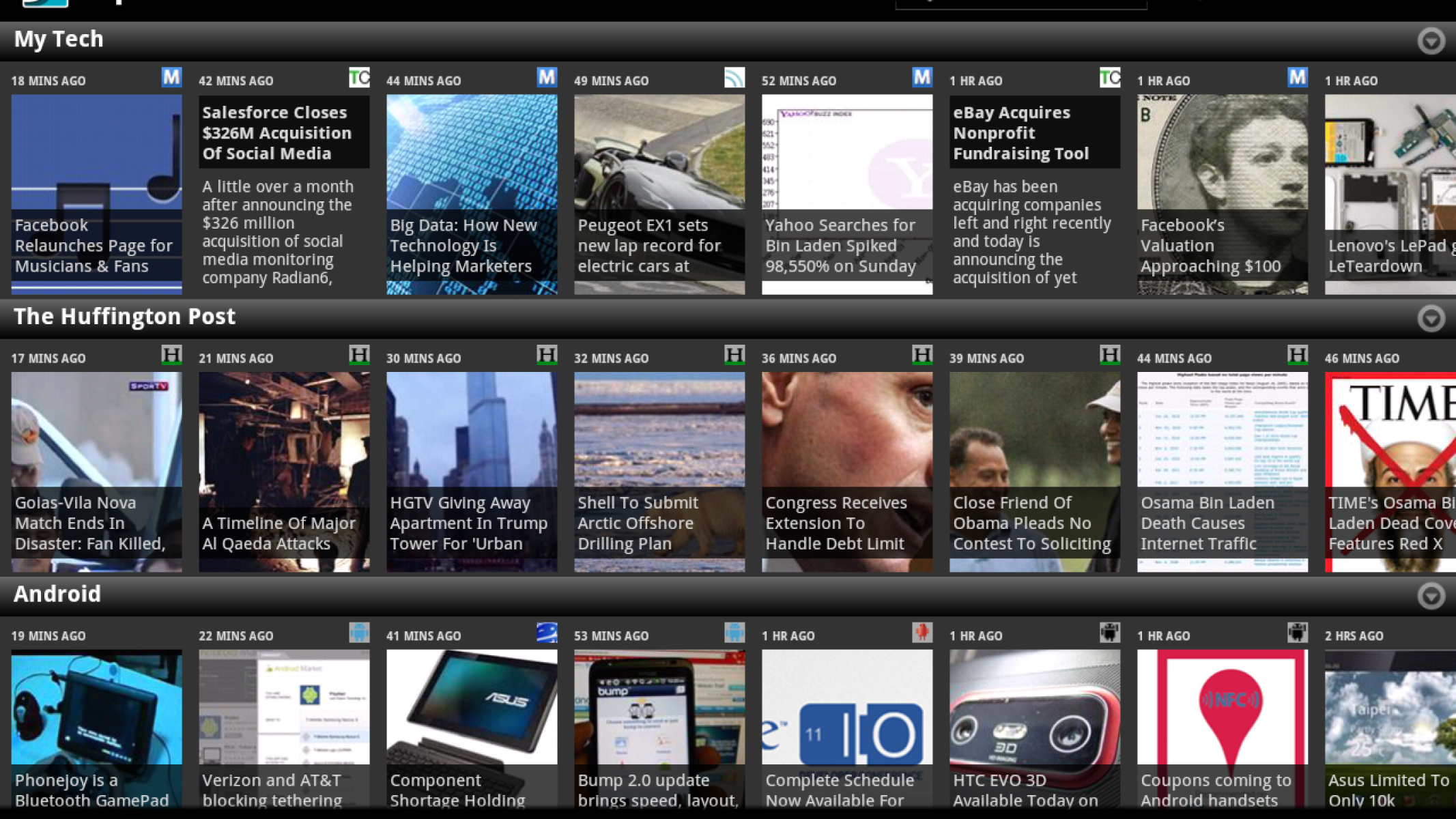Expand the Android section dropdown arrow
Screen dimensions: 1456x819
tap(1431, 596)
